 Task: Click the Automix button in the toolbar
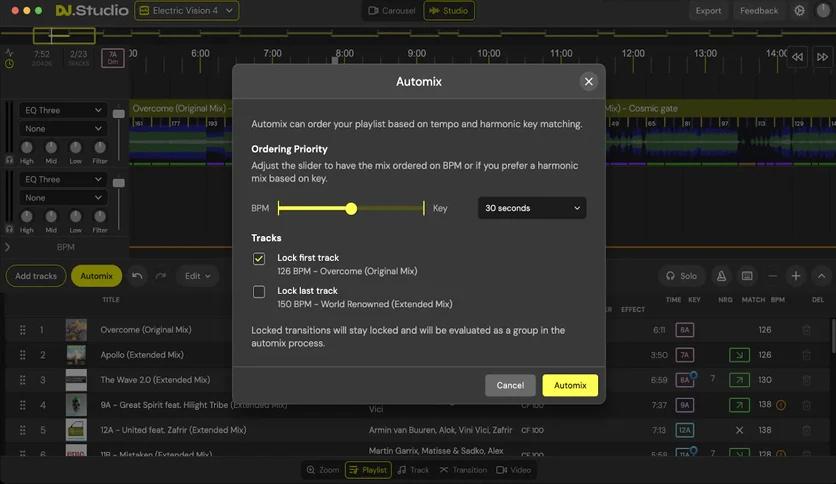[x=96, y=276]
